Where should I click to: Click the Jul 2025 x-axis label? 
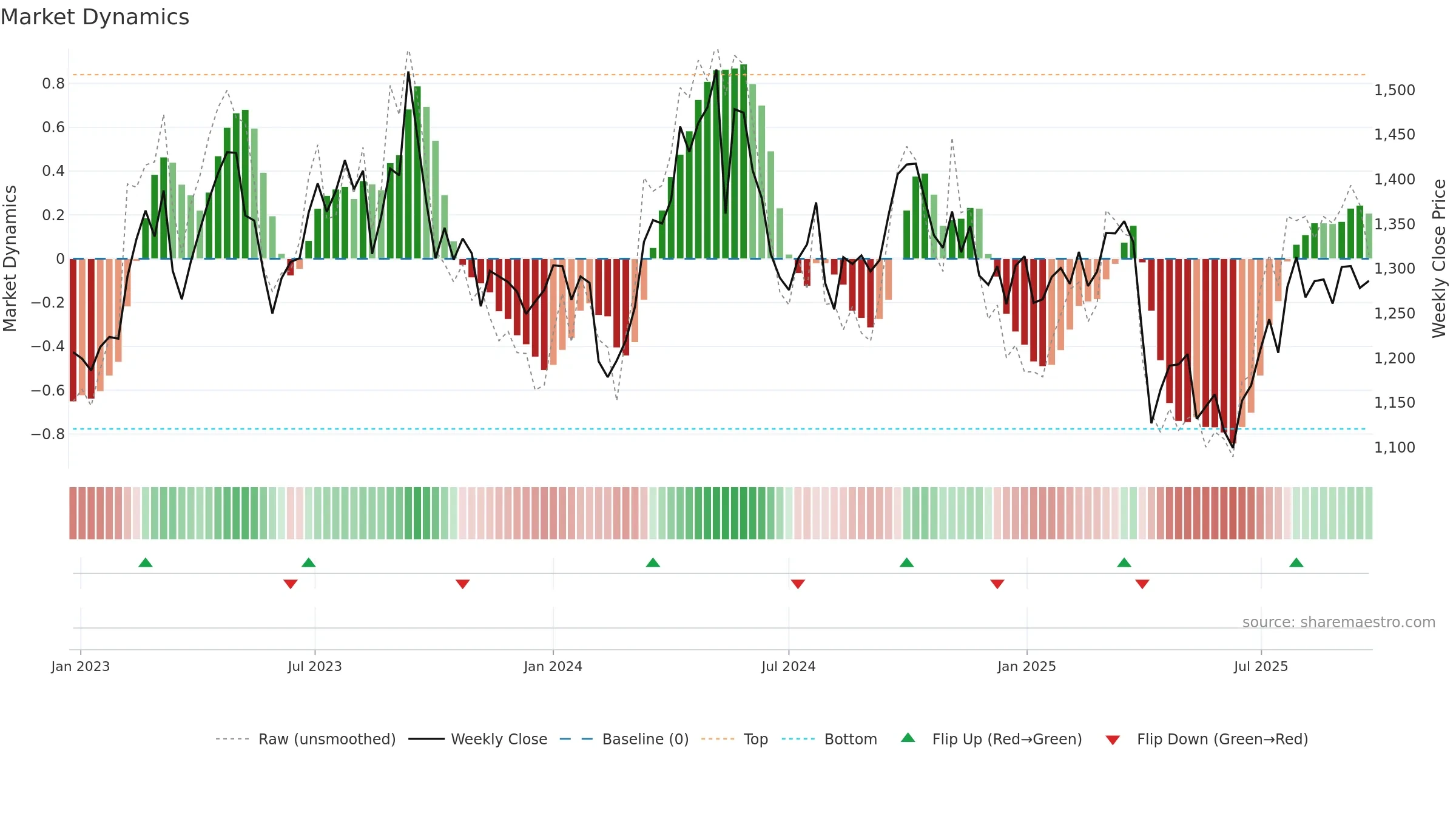pos(1261,666)
